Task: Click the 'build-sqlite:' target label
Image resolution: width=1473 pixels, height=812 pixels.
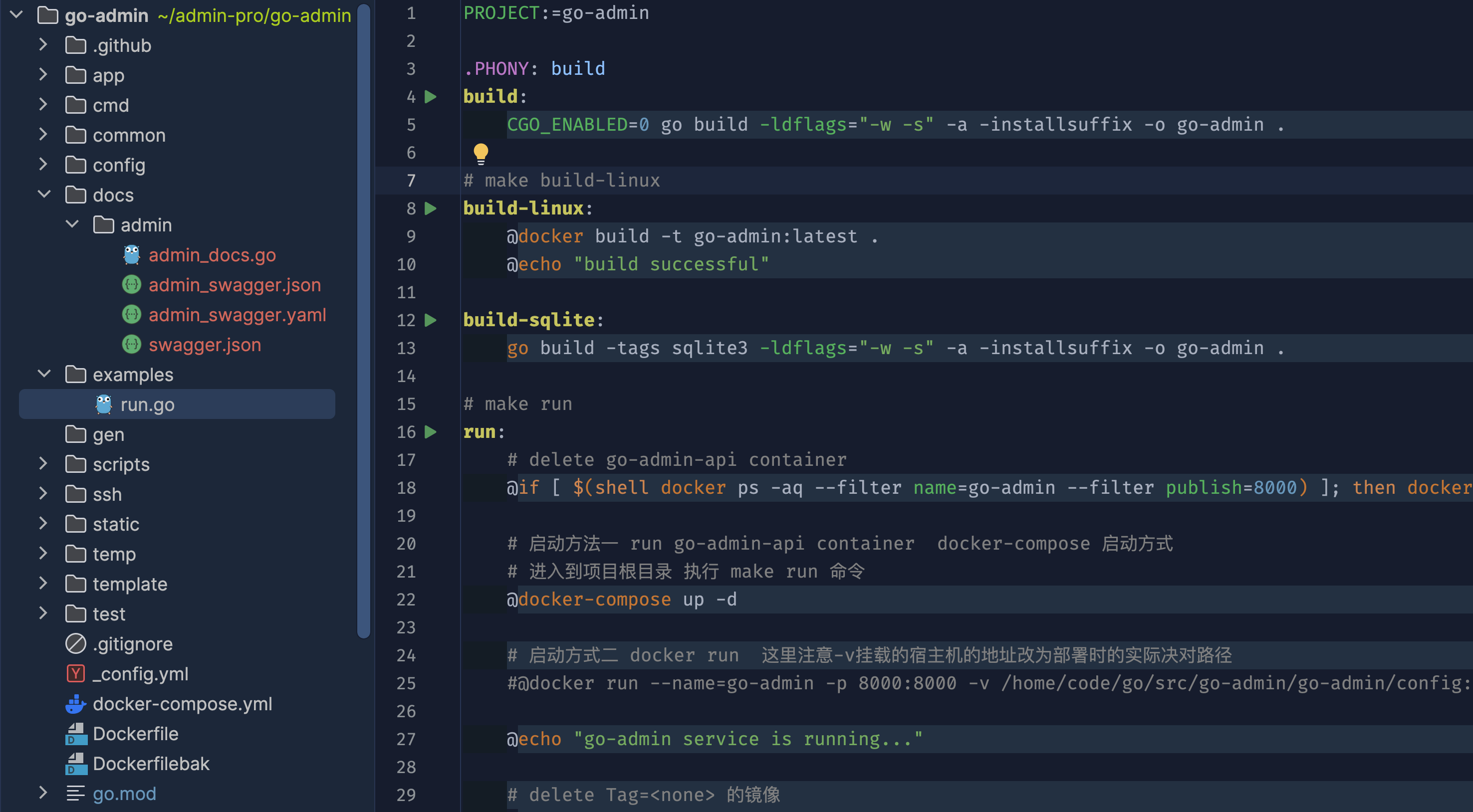Action: pos(533,320)
